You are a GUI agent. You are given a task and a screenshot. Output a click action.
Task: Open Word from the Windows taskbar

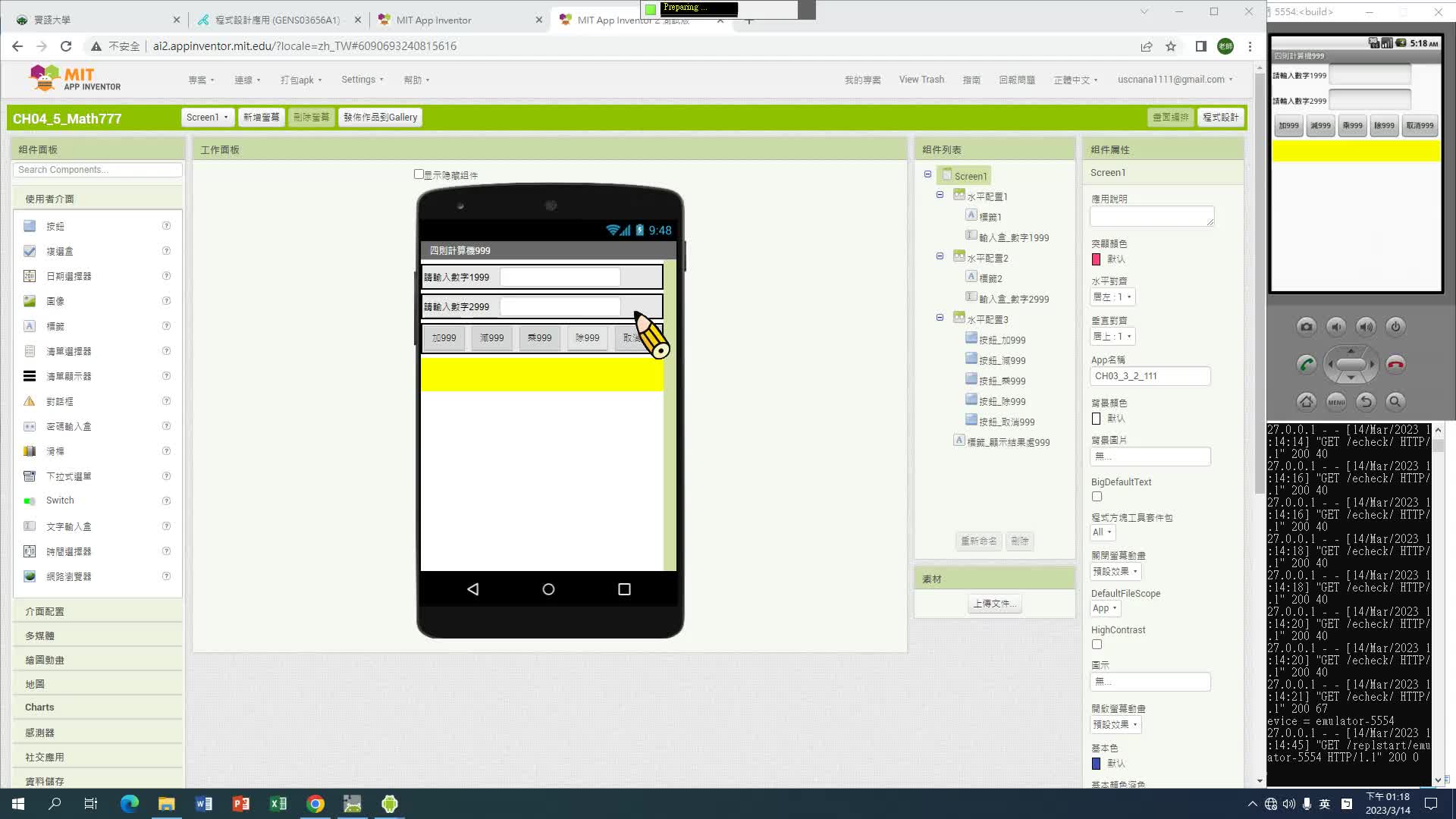pyautogui.click(x=204, y=804)
